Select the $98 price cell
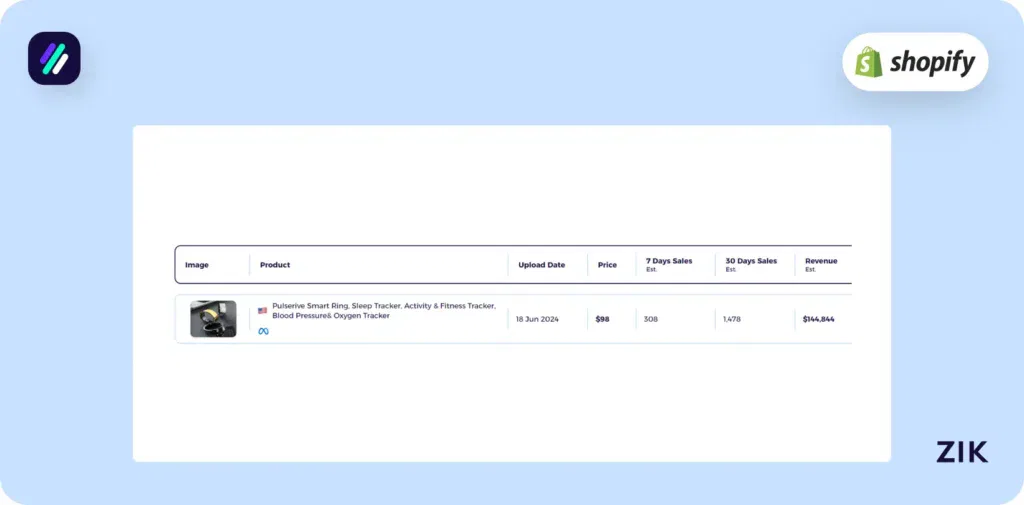 pyautogui.click(x=602, y=319)
